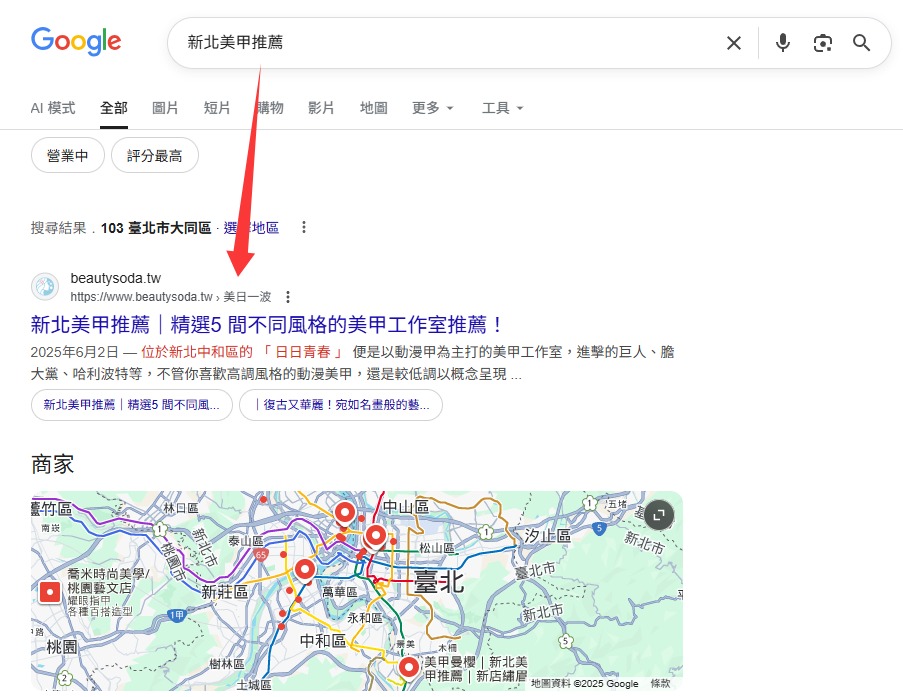Screen dimensions: 903x697
Task: Clear the search box text
Action: pos(733,43)
